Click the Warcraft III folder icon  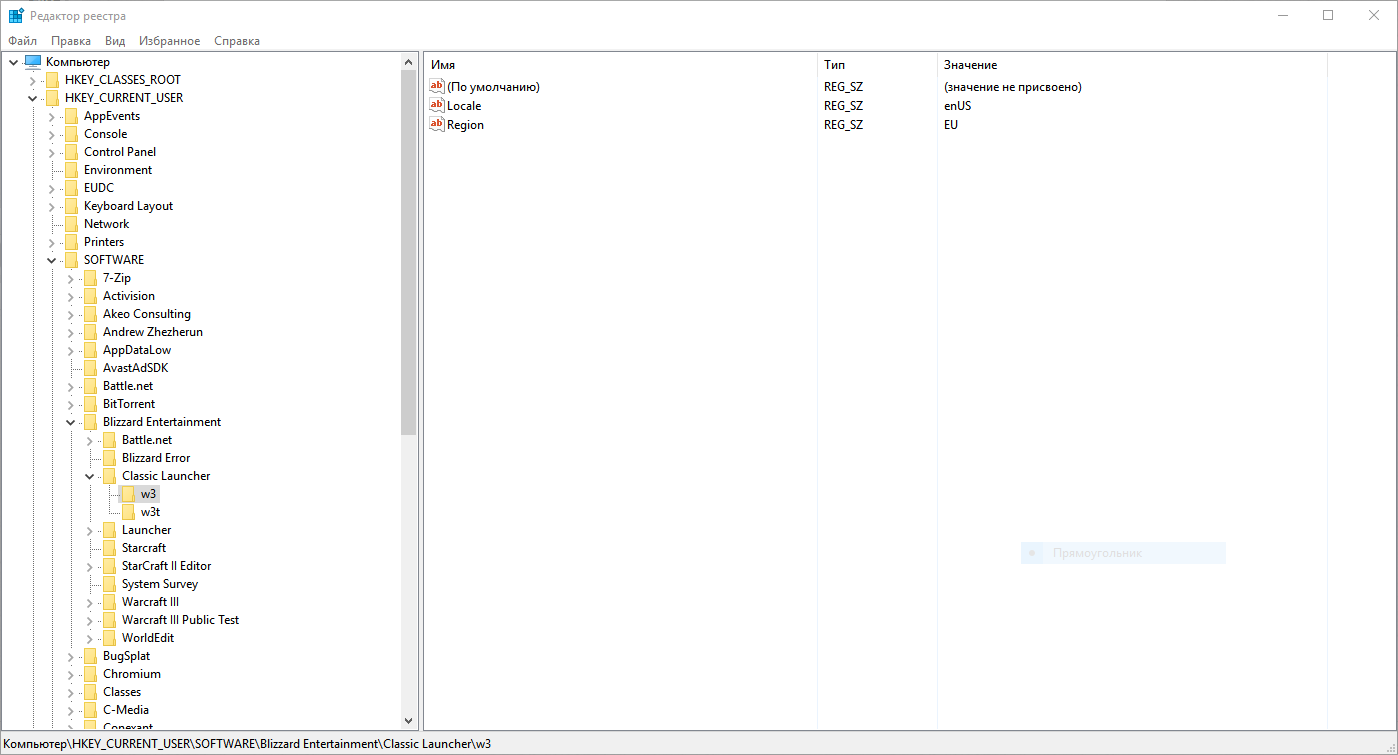tap(109, 602)
